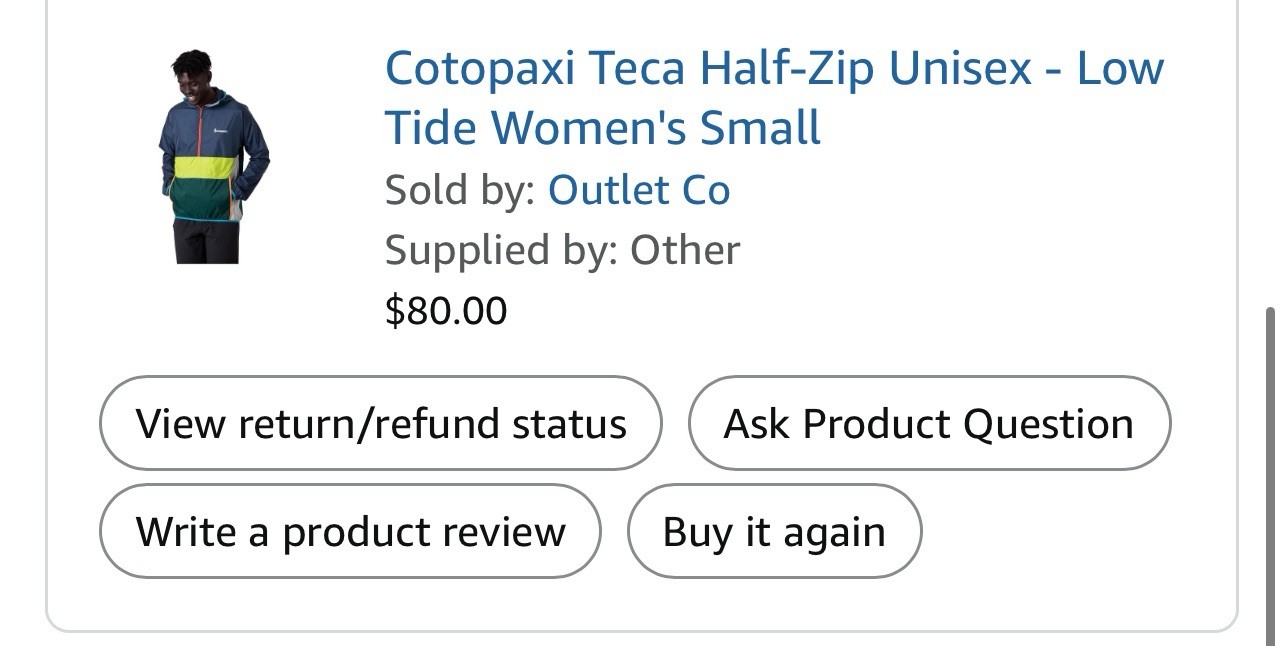
Task: Open the Cotopaxi Teca Half-Zip product link
Action: 773,69
